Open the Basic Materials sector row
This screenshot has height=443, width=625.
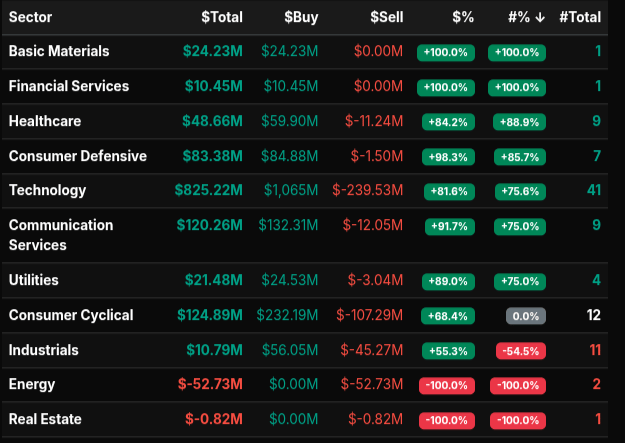coord(59,51)
